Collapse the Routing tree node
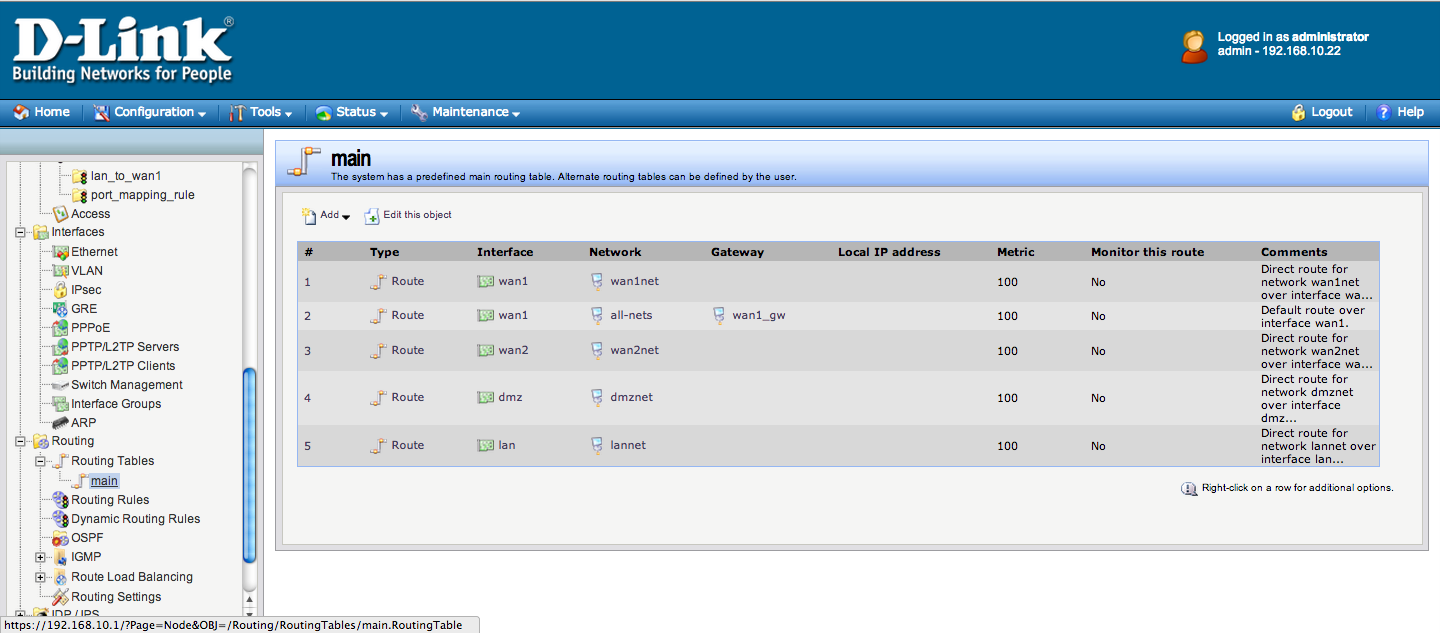The height and width of the screenshot is (633, 1440). tap(20, 441)
